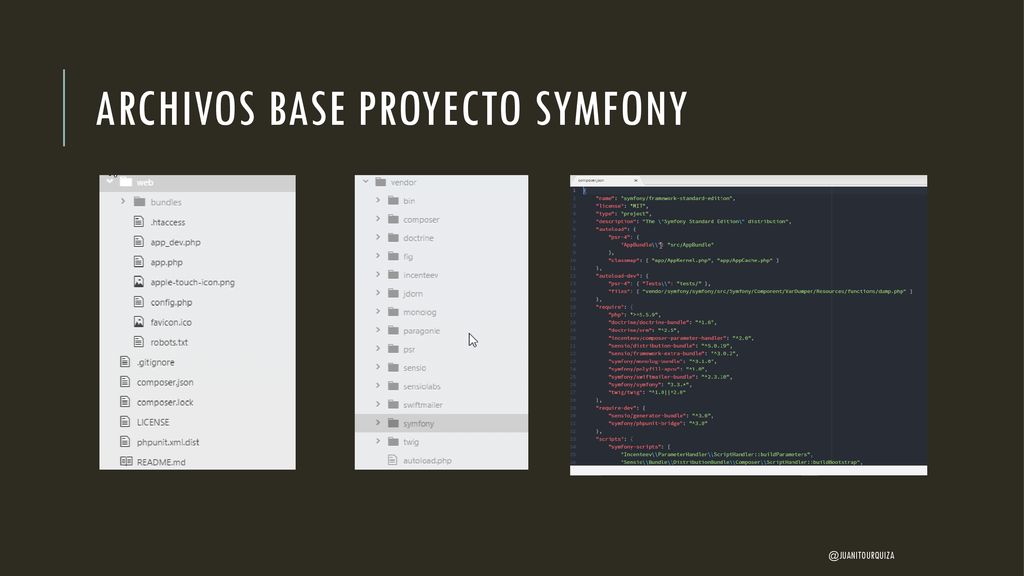The image size is (1024, 576).
Task: Open phpunit.xml.dist file
Action: coord(168,442)
